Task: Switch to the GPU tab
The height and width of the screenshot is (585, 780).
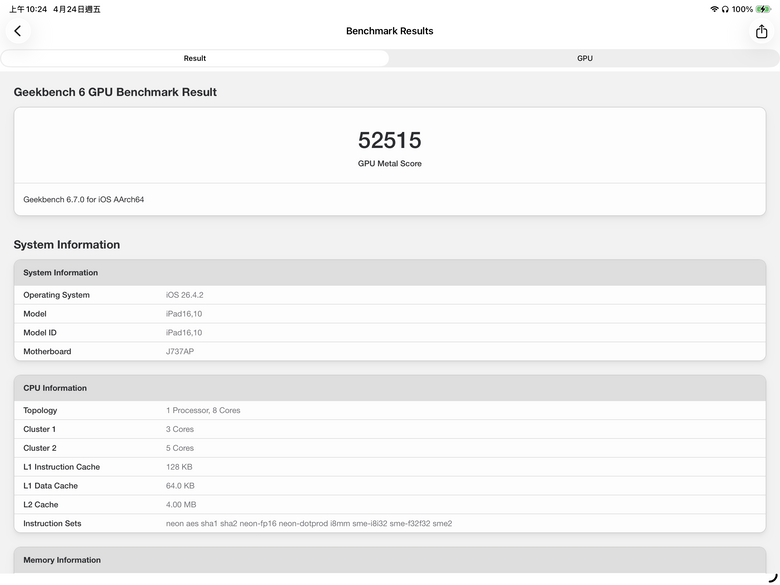Action: [585, 58]
